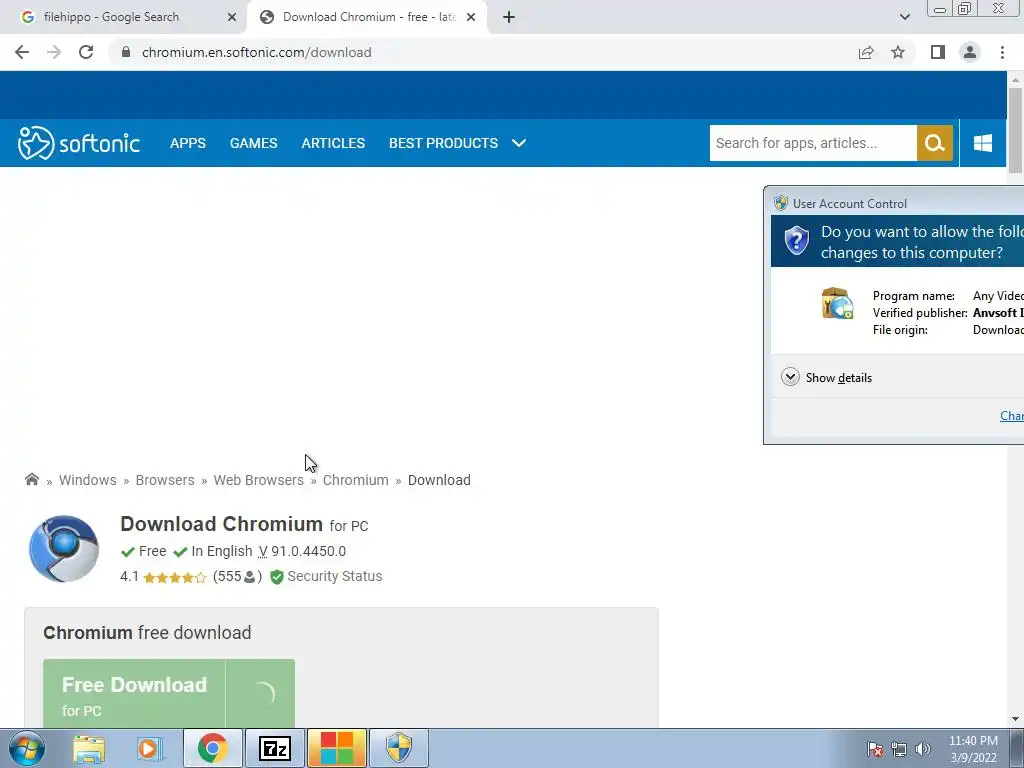Open the Windows breadcrumb link
The image size is (1024, 768).
[88, 480]
